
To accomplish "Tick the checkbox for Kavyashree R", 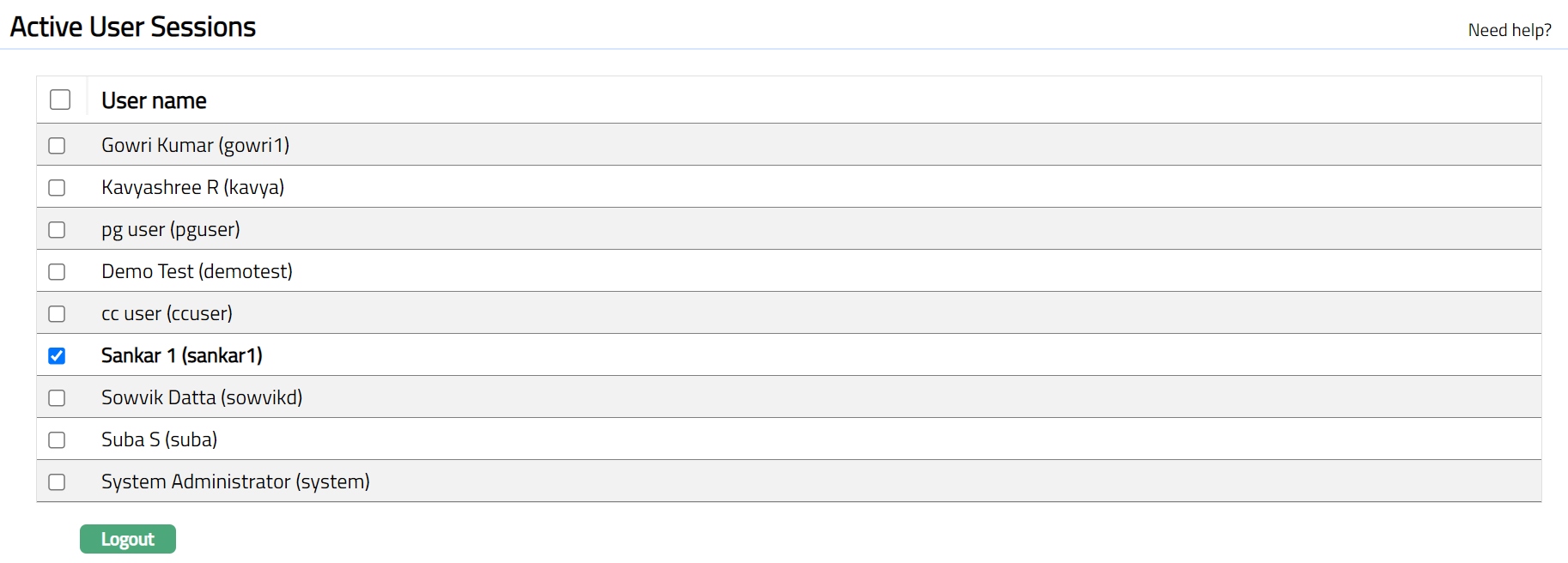I will click(57, 188).
